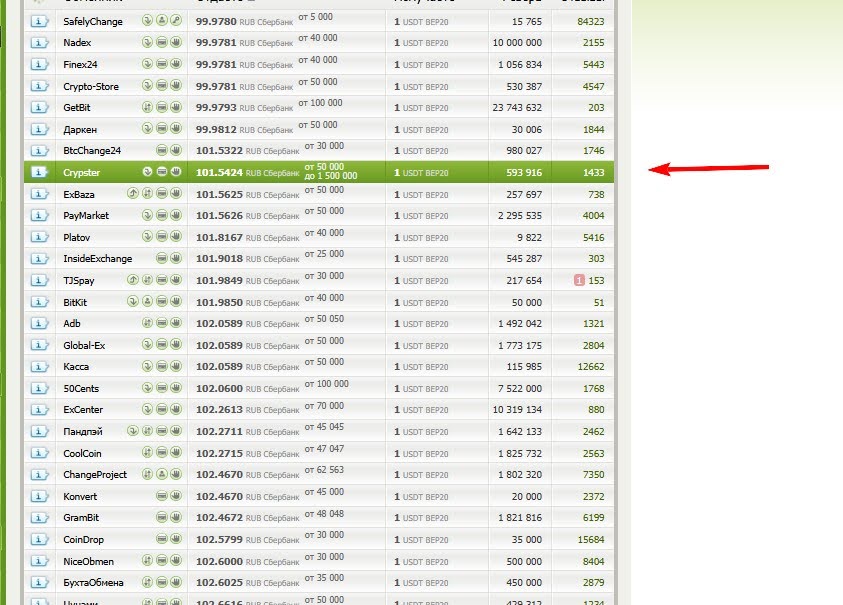Open the Даркен exchanger link
Image resolution: width=843 pixels, height=605 pixels.
click(80, 130)
